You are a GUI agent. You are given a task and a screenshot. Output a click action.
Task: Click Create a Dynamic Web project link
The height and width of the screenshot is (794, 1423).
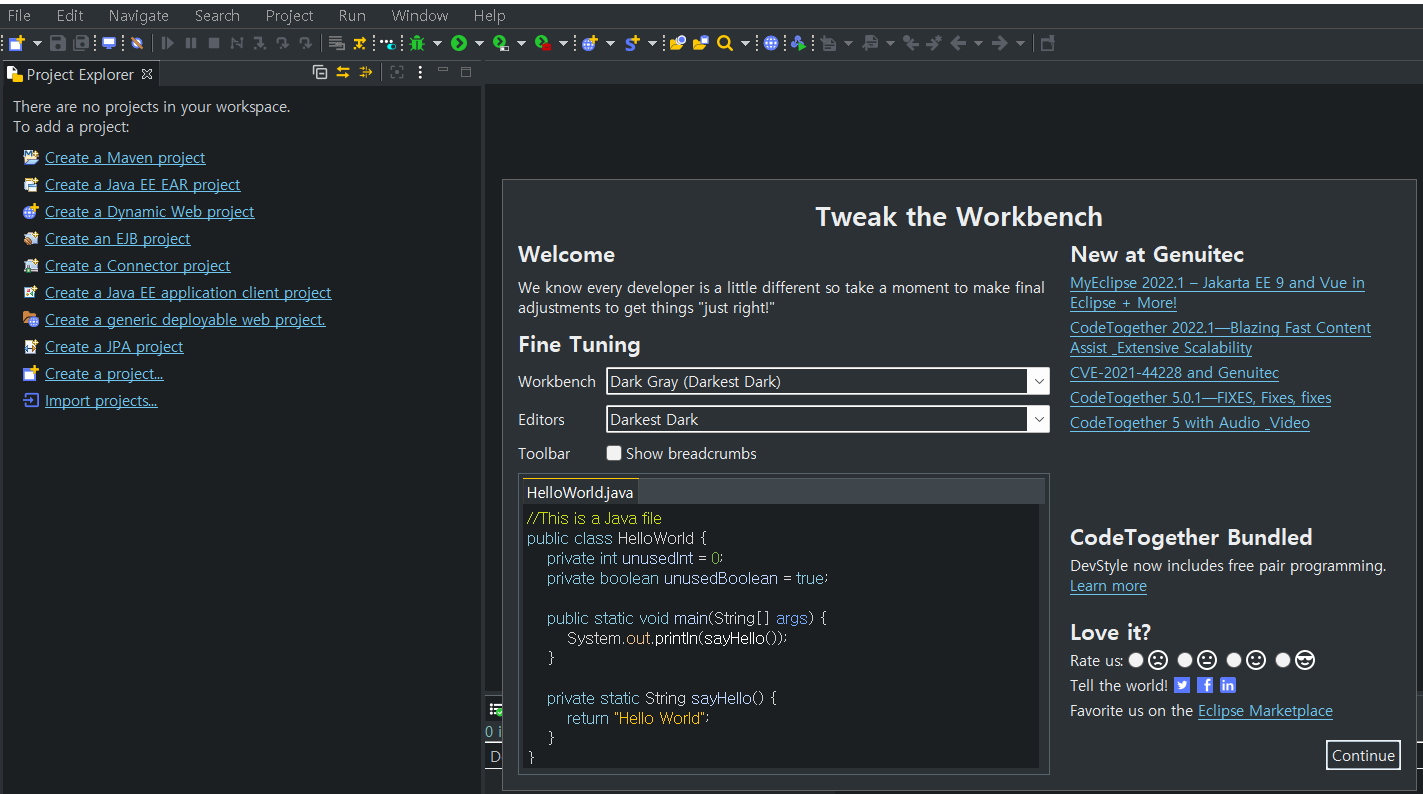tap(150, 211)
